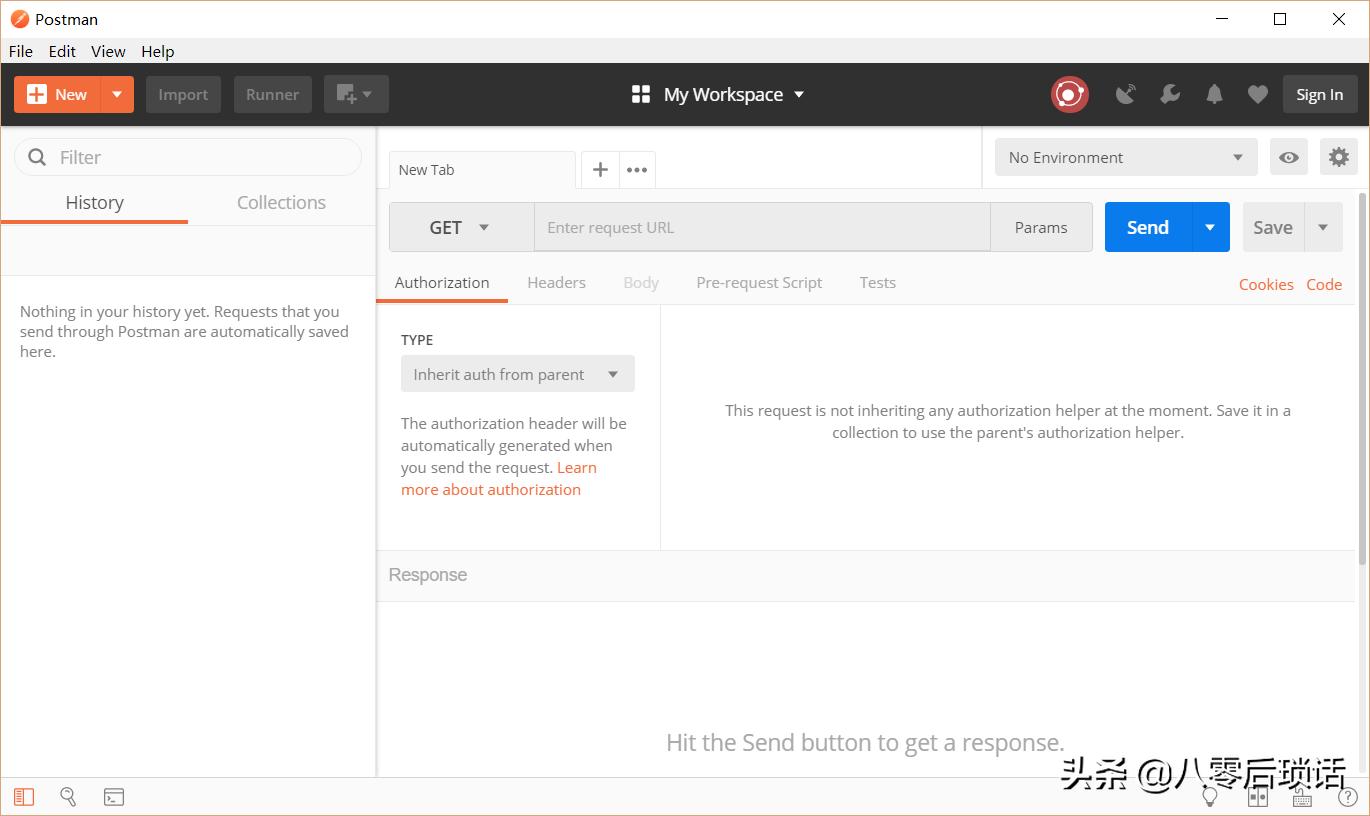Click the "Nothing in your history yet" text

pyautogui.click(x=184, y=332)
